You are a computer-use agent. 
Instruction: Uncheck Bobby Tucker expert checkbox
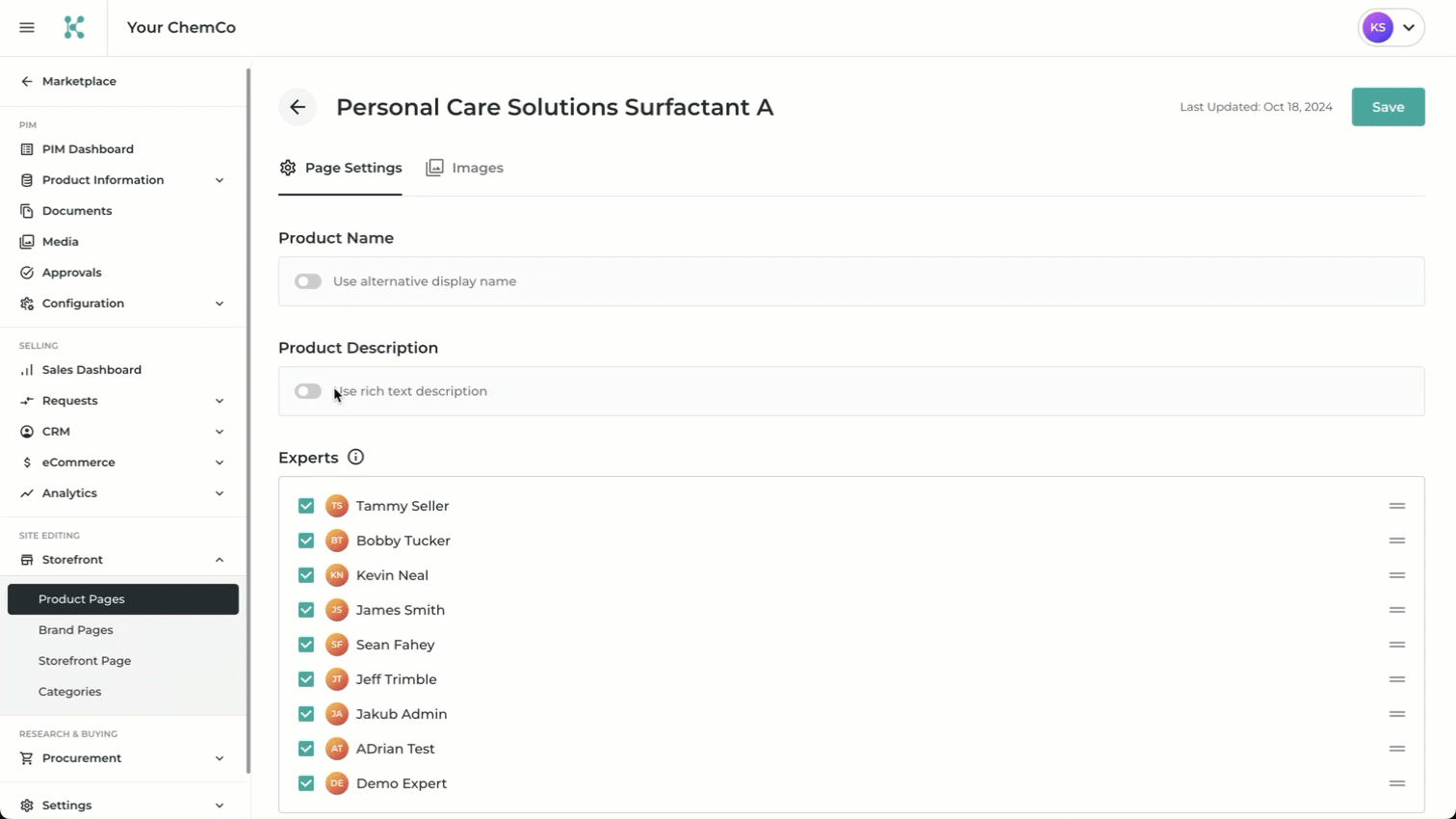(x=306, y=541)
